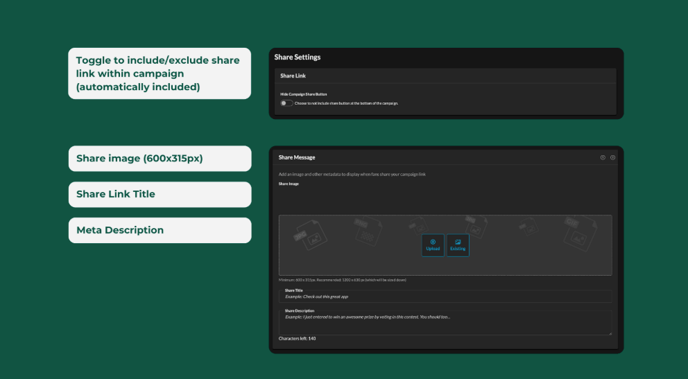Click the Share Link section header
This screenshot has width=688, height=379.
point(445,76)
